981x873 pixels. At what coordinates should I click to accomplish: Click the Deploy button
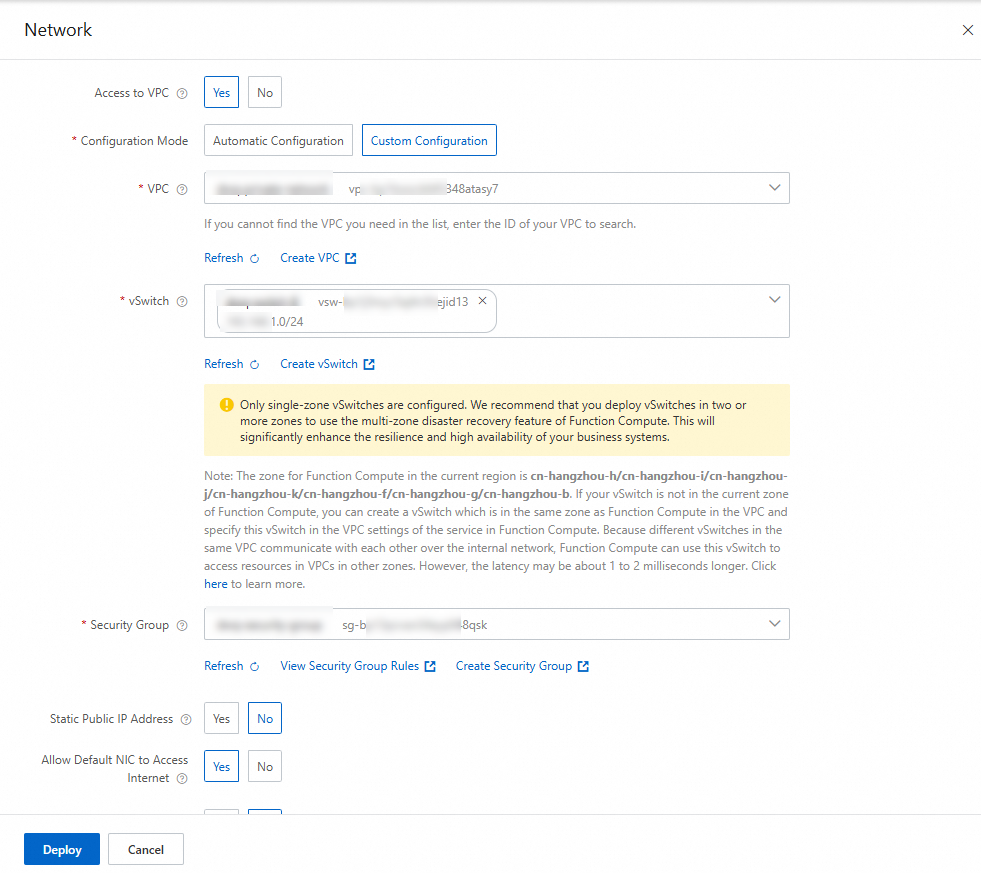(x=62, y=849)
